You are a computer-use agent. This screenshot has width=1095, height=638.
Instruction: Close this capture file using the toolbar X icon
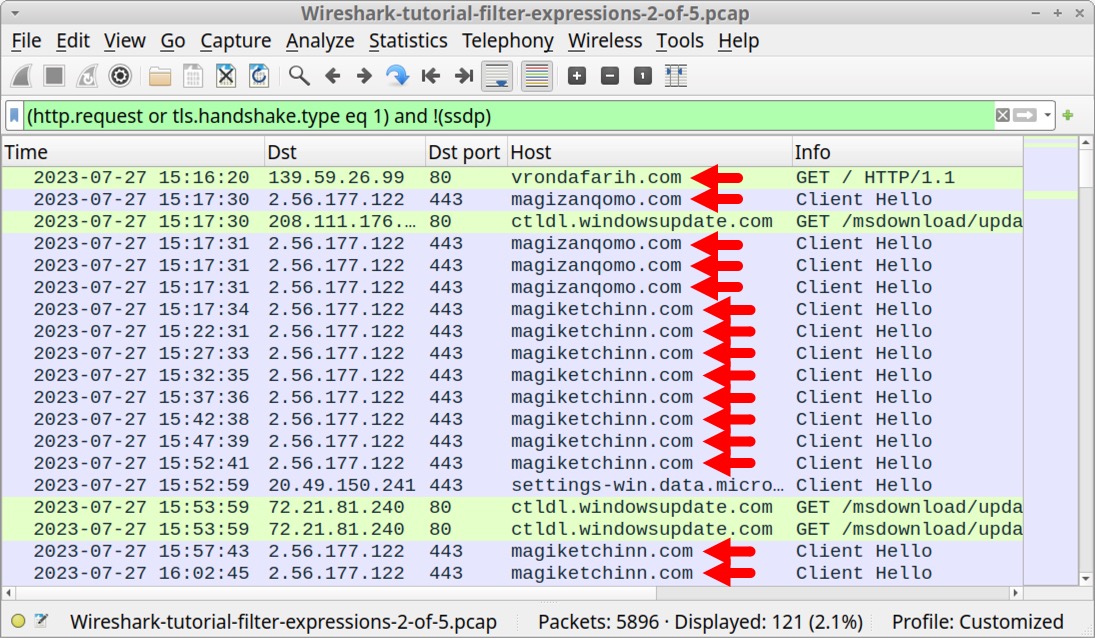226,75
